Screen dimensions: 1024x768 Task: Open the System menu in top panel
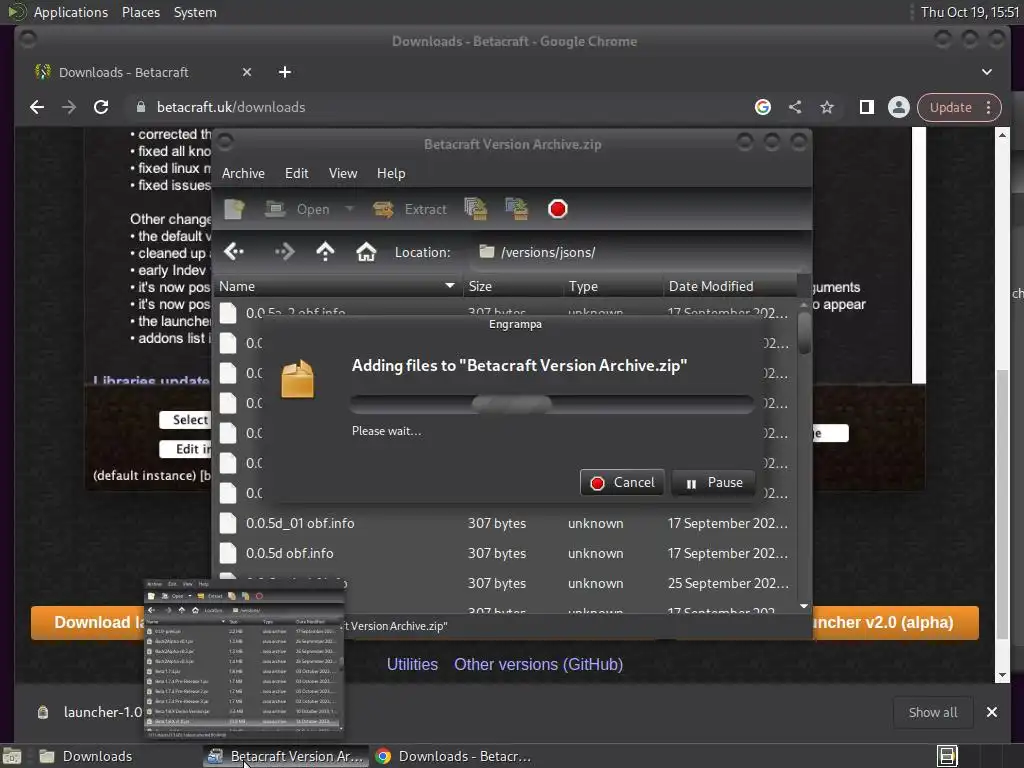195,12
